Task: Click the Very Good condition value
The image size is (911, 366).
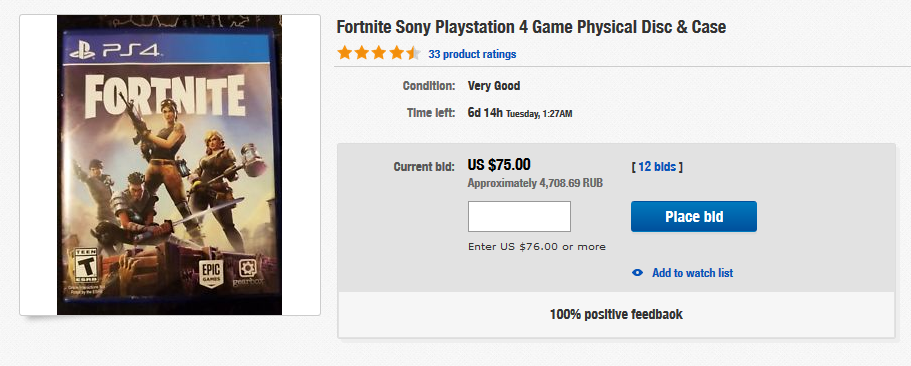Action: pos(494,86)
